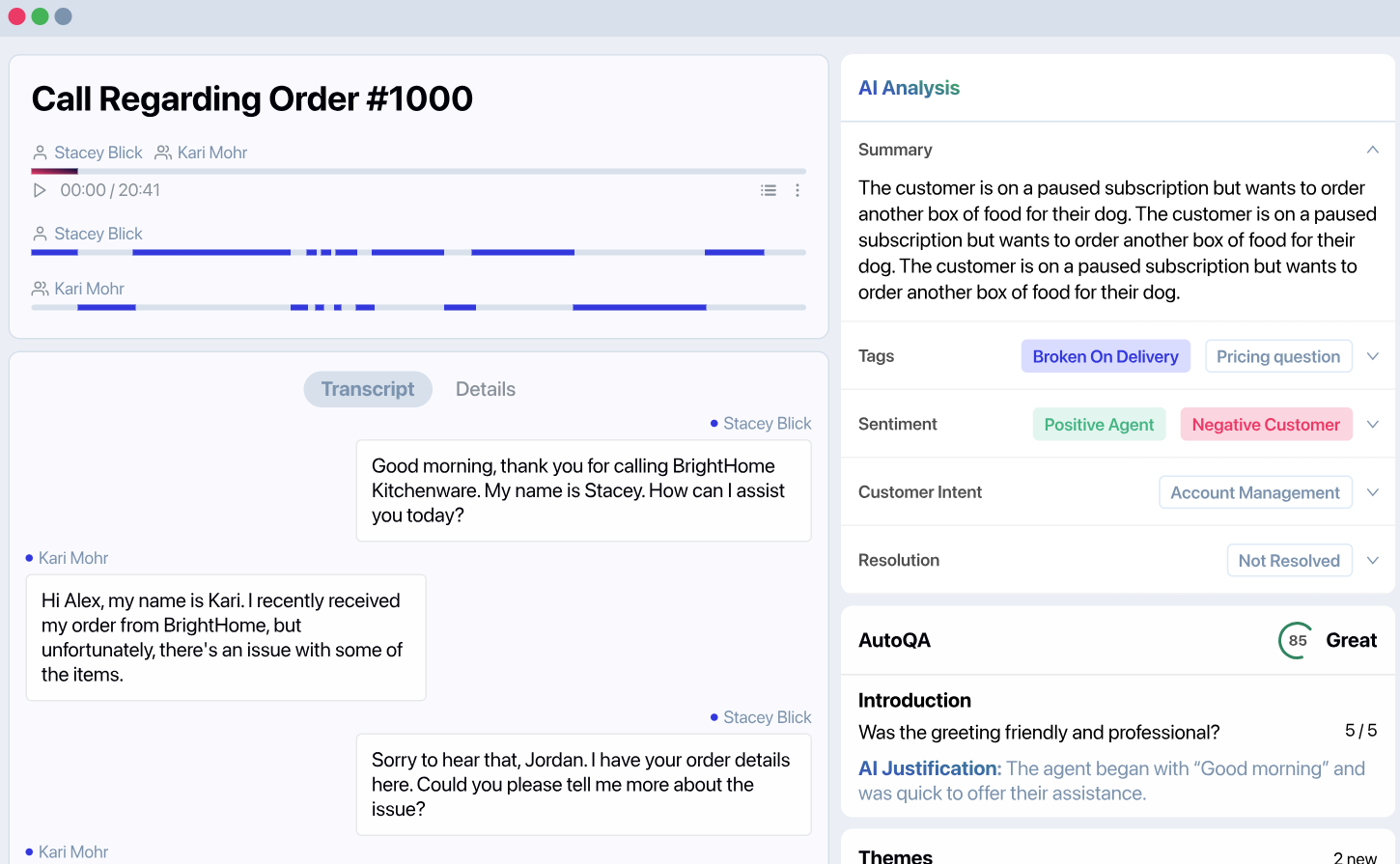Click the AutoQA score ring showing 85
Screen dimensions: 1400x864
coord(1295,640)
